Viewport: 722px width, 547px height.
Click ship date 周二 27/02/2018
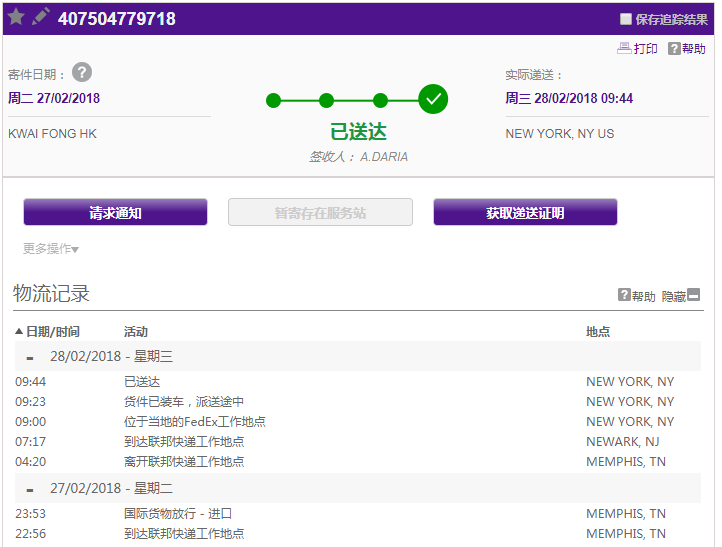click(x=54, y=98)
